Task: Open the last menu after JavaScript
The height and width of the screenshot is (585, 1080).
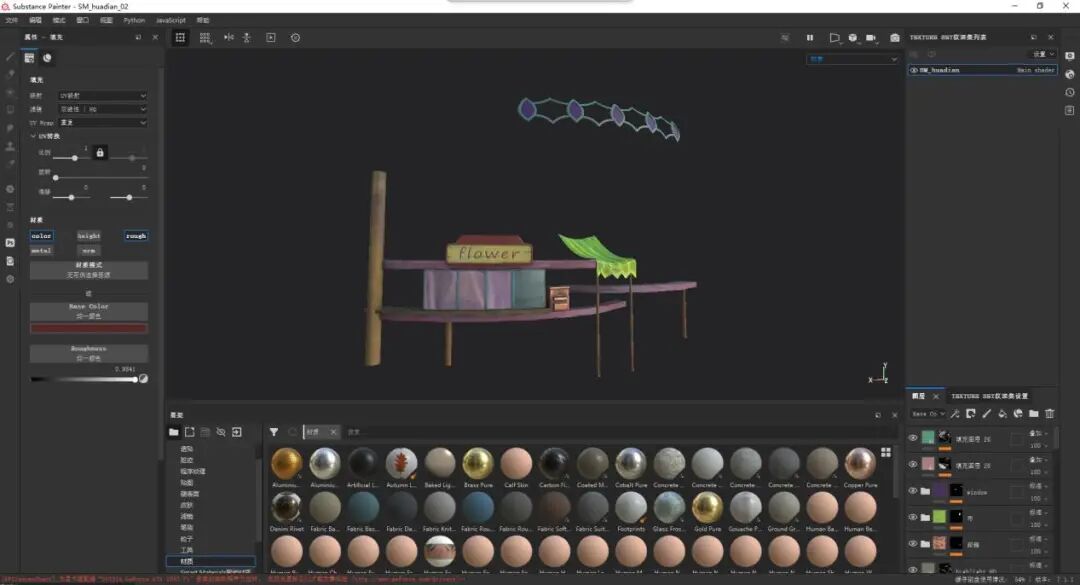Action: pyautogui.click(x=202, y=21)
